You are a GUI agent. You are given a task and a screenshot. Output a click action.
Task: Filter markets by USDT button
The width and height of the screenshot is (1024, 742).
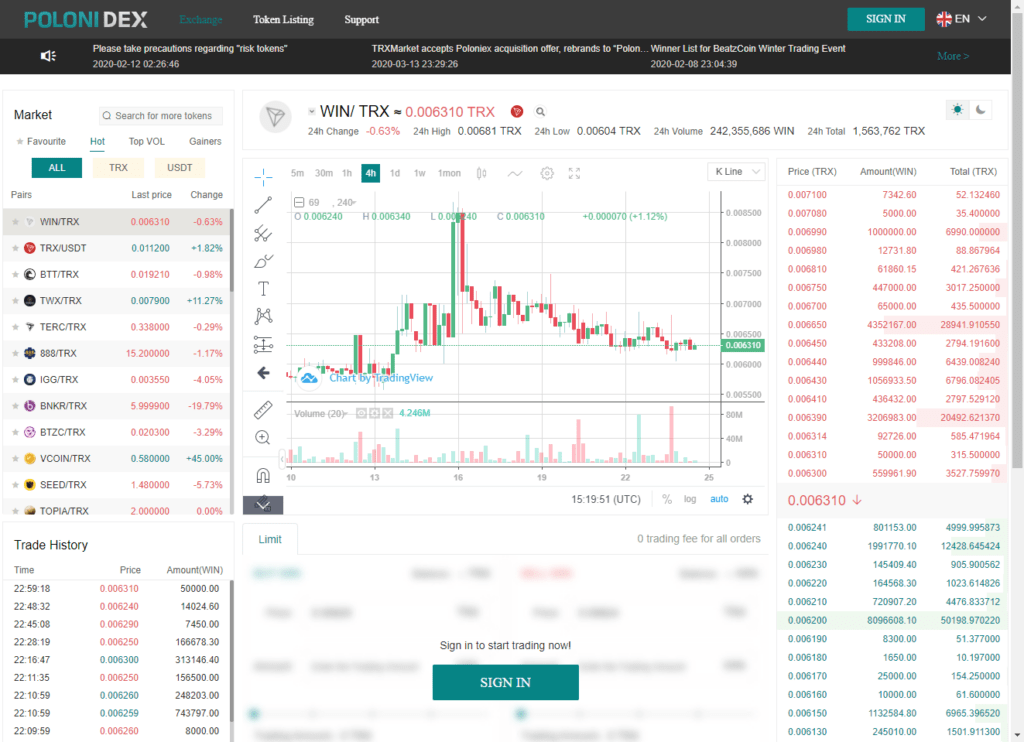tap(180, 168)
